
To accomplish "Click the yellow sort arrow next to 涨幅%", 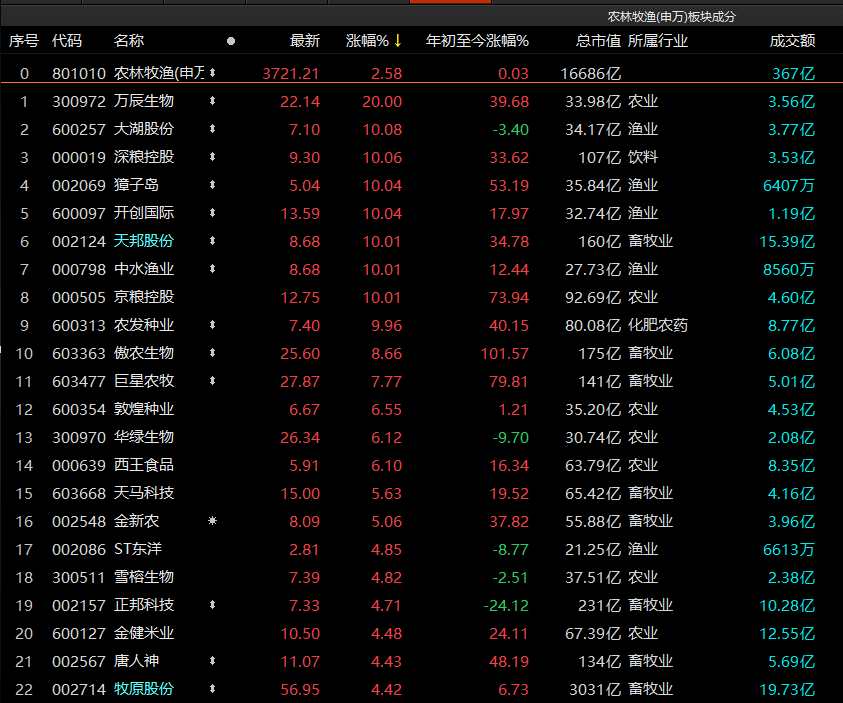I will click(397, 40).
